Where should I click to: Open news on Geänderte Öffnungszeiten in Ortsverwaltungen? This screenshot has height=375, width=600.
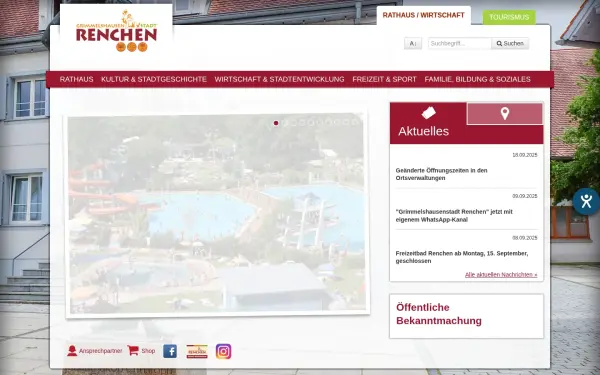click(441, 174)
